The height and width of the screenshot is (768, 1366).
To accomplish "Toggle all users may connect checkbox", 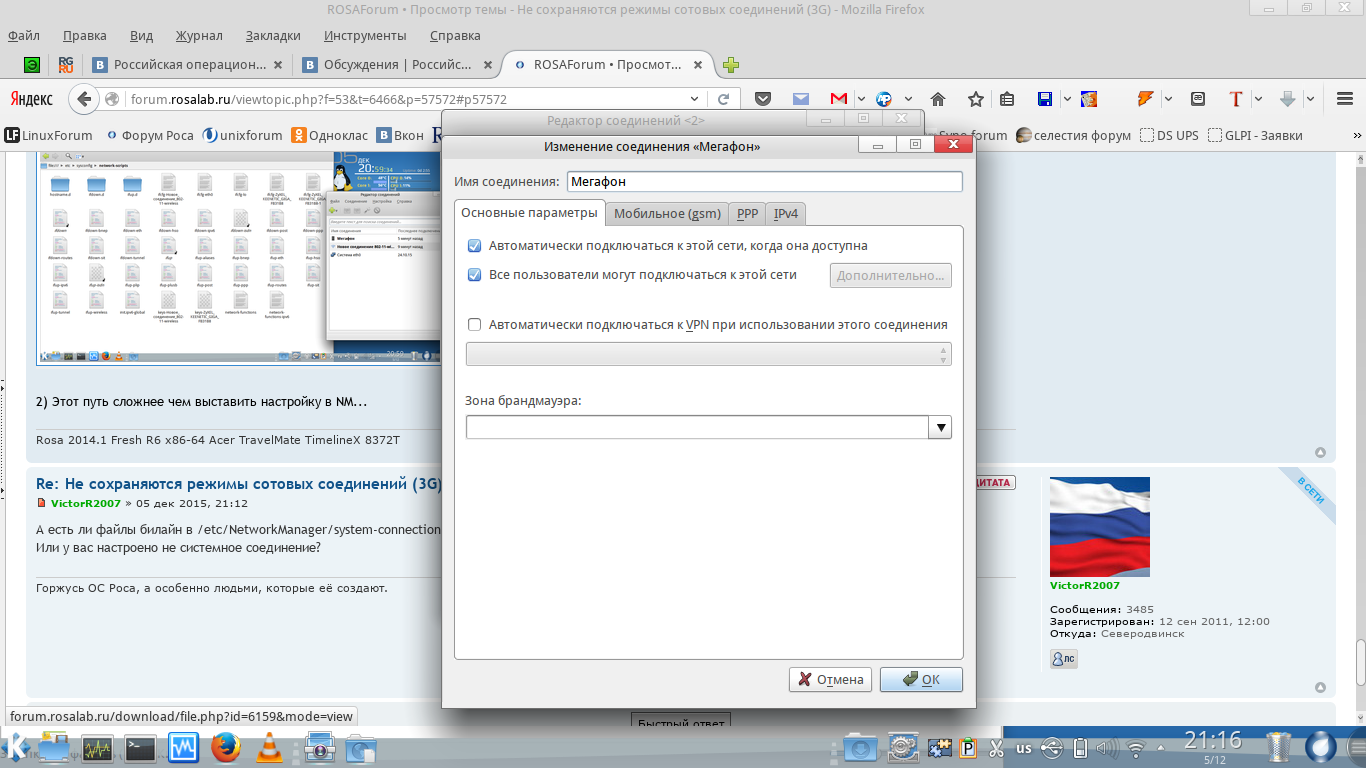I will [x=475, y=275].
